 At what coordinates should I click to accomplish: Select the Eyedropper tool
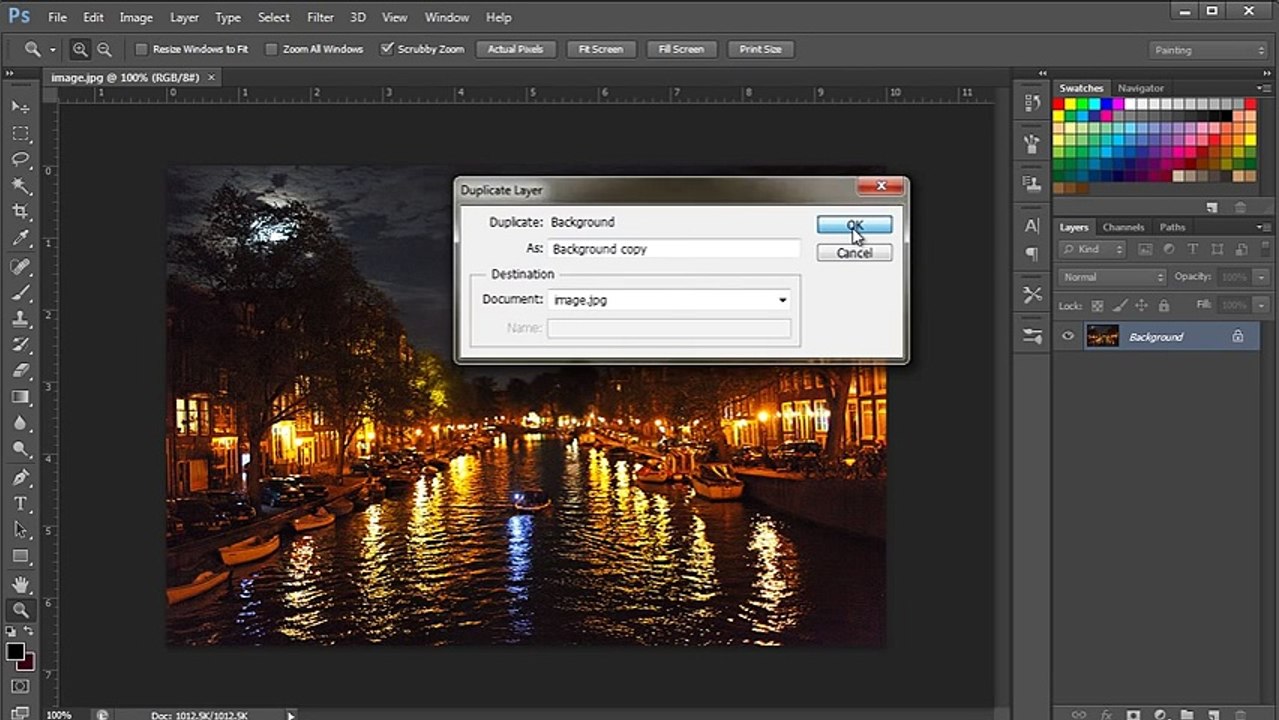[21, 239]
